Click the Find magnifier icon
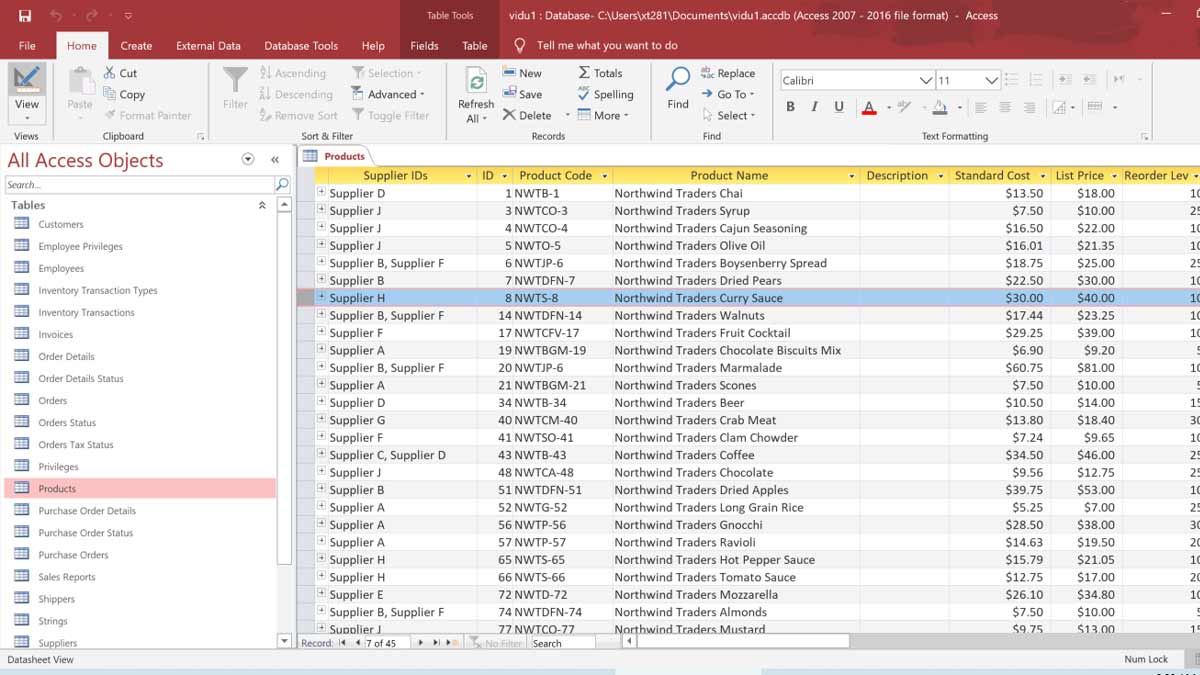 tap(678, 80)
